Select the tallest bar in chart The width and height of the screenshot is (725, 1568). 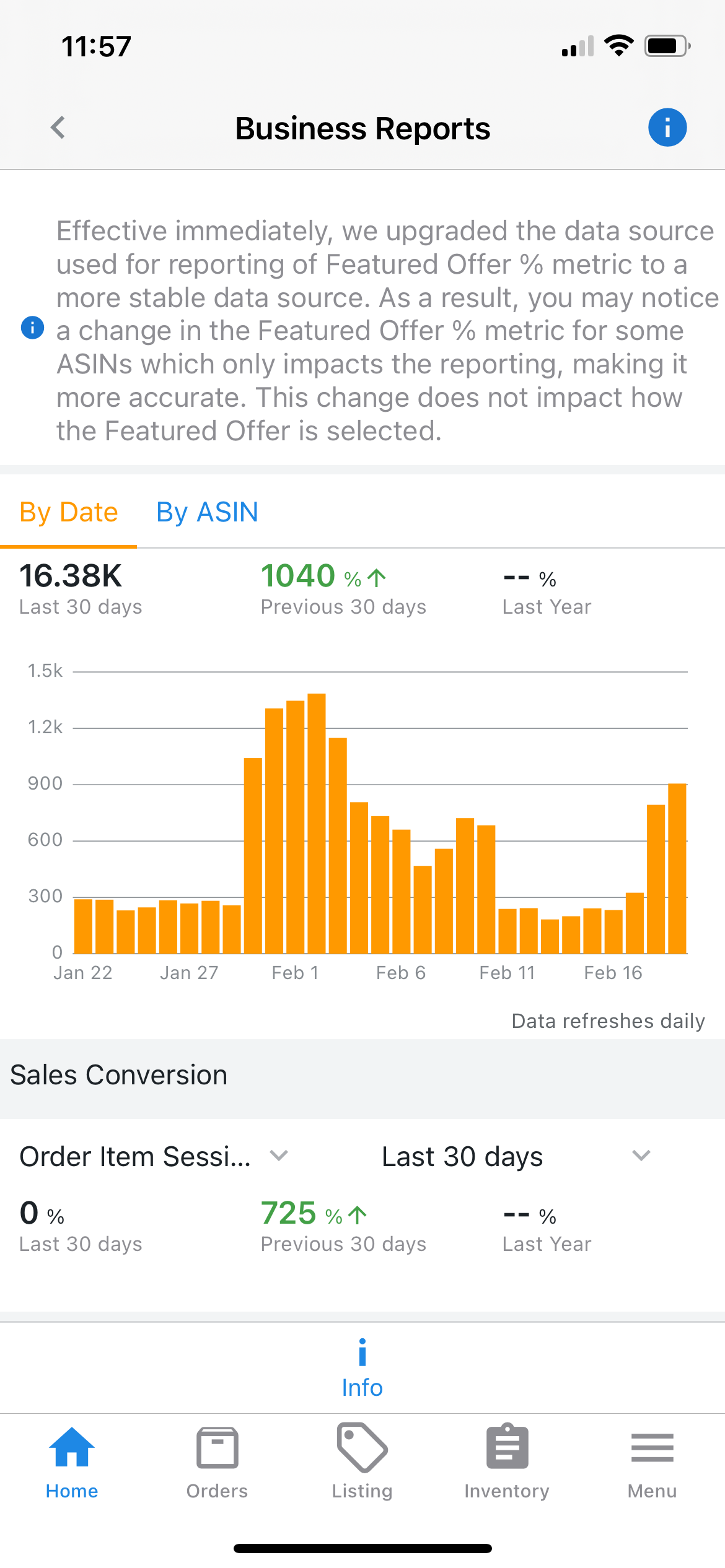pyautogui.click(x=317, y=824)
